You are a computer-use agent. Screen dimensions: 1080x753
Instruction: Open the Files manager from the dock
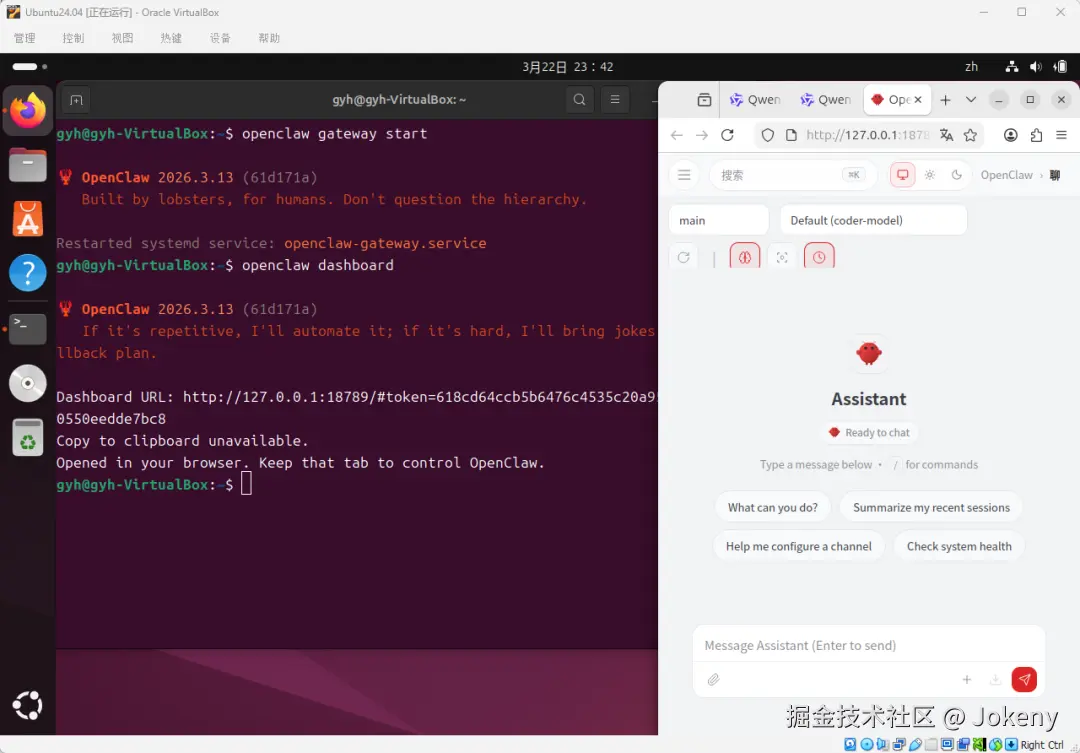pyautogui.click(x=28, y=165)
